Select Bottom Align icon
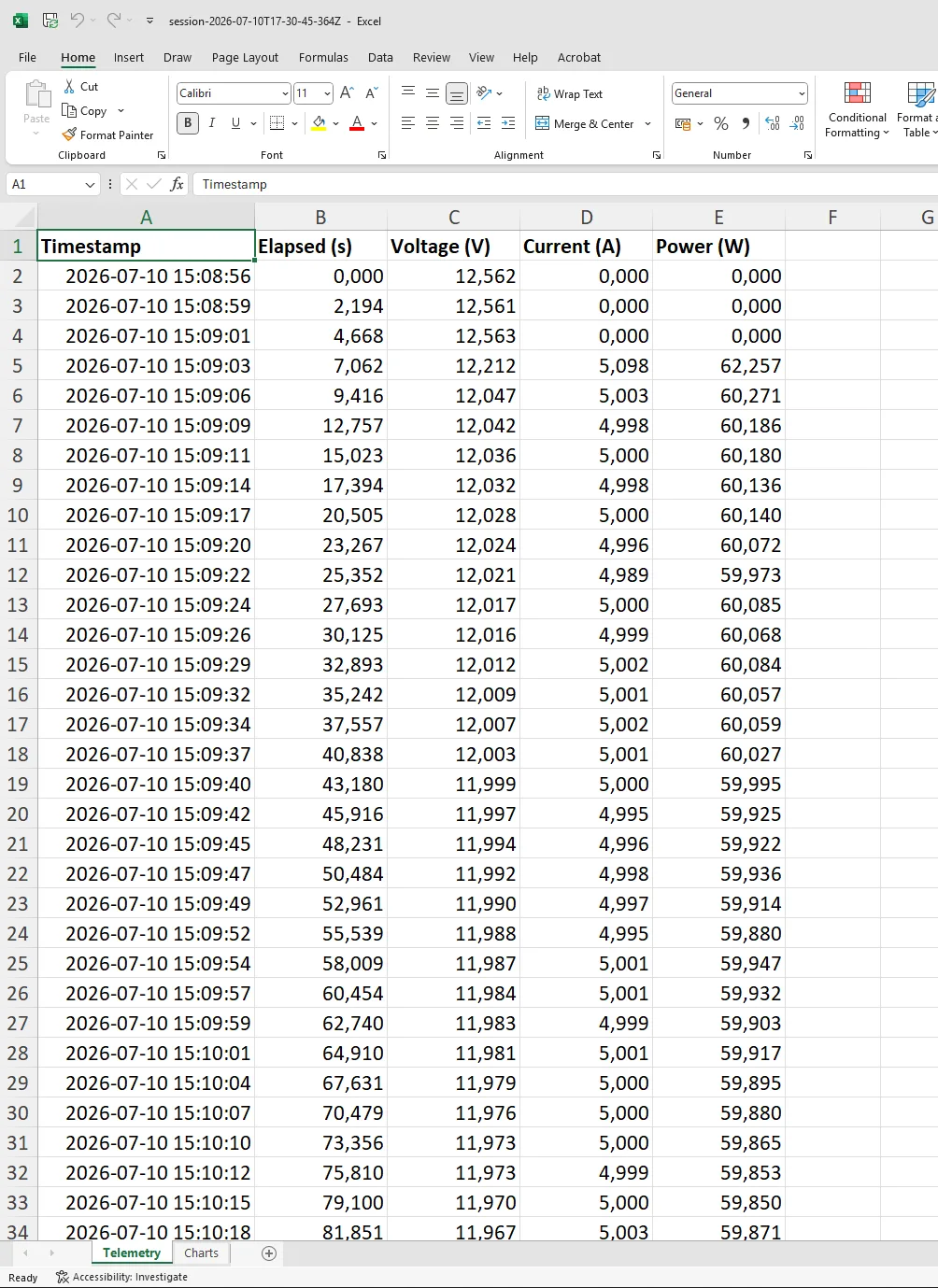 pos(457,93)
